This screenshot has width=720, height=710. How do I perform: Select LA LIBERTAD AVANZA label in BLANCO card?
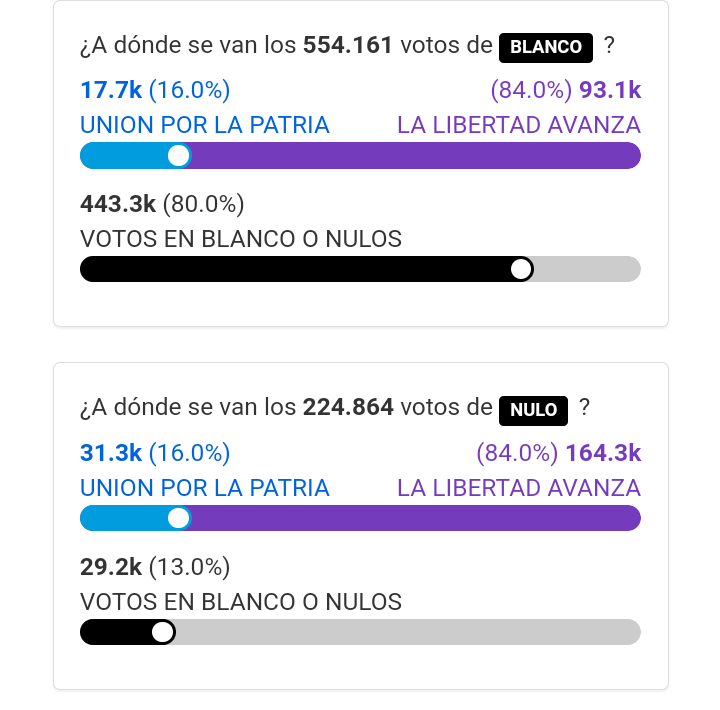(x=519, y=125)
